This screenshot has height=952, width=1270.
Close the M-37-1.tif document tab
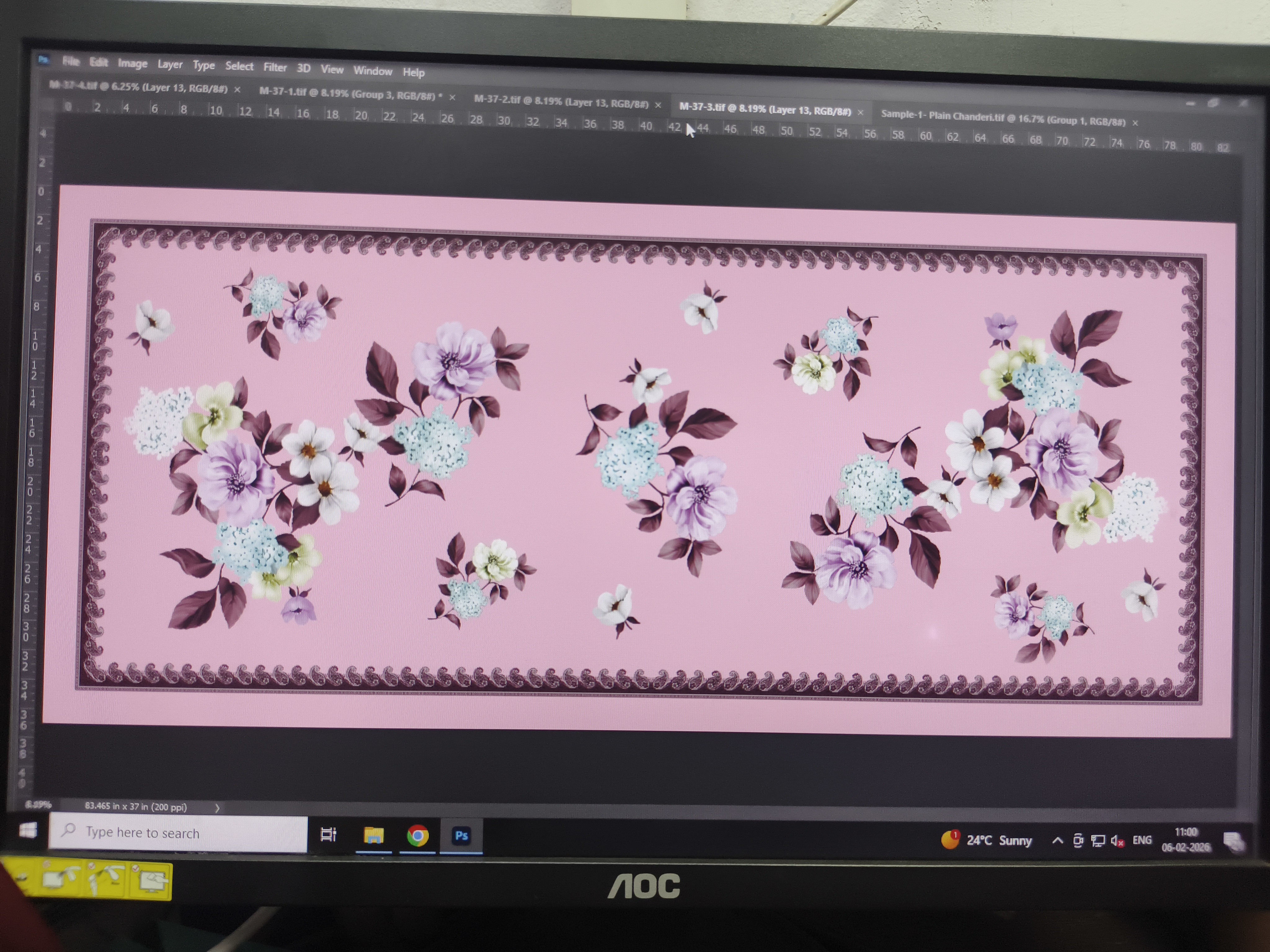pos(452,98)
